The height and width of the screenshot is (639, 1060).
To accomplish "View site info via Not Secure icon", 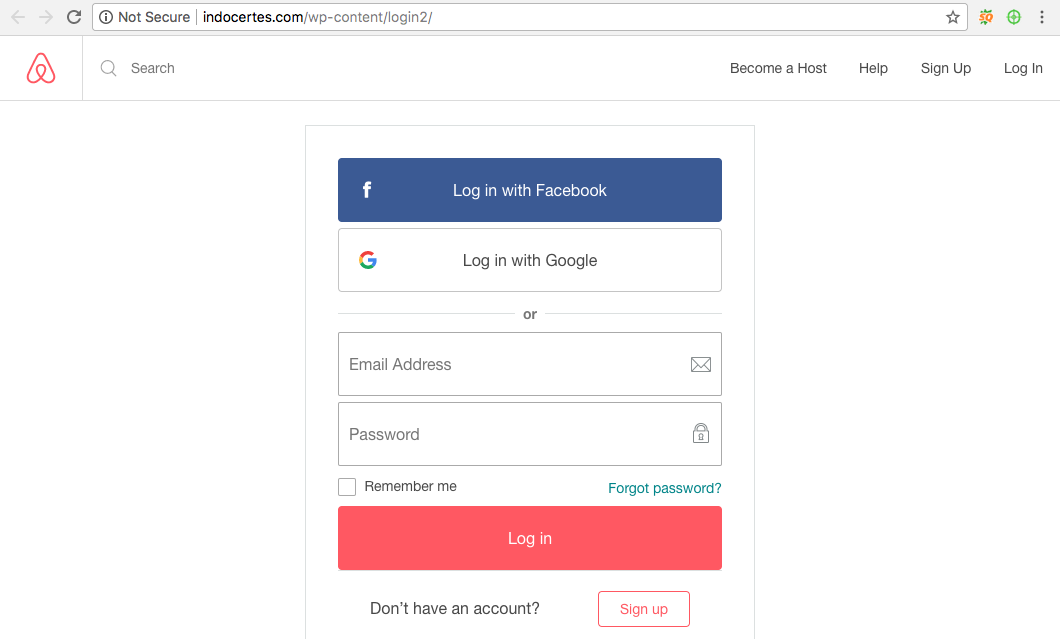I will click(x=106, y=17).
